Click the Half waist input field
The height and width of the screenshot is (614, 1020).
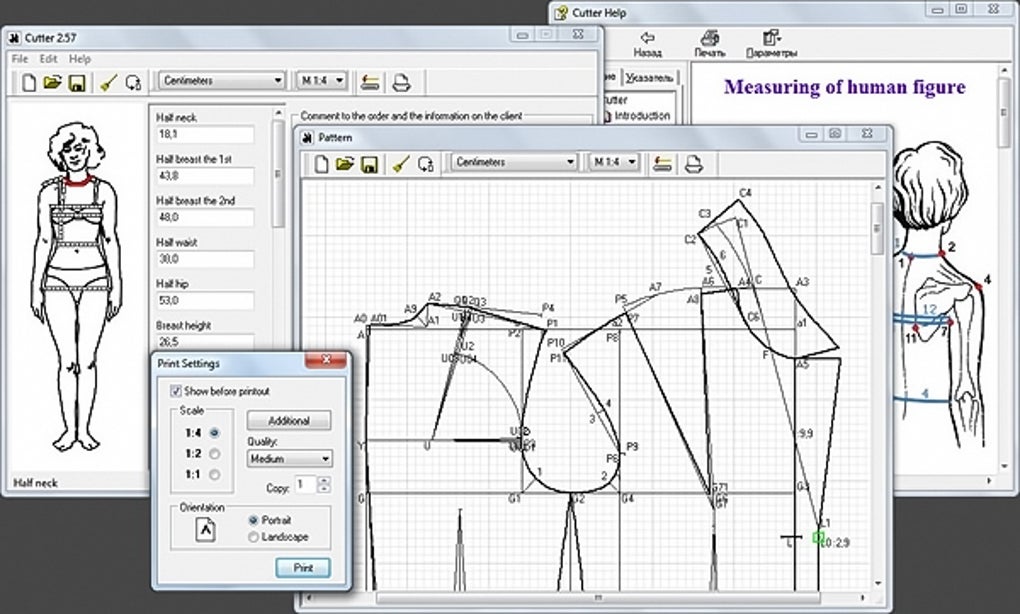[x=204, y=259]
